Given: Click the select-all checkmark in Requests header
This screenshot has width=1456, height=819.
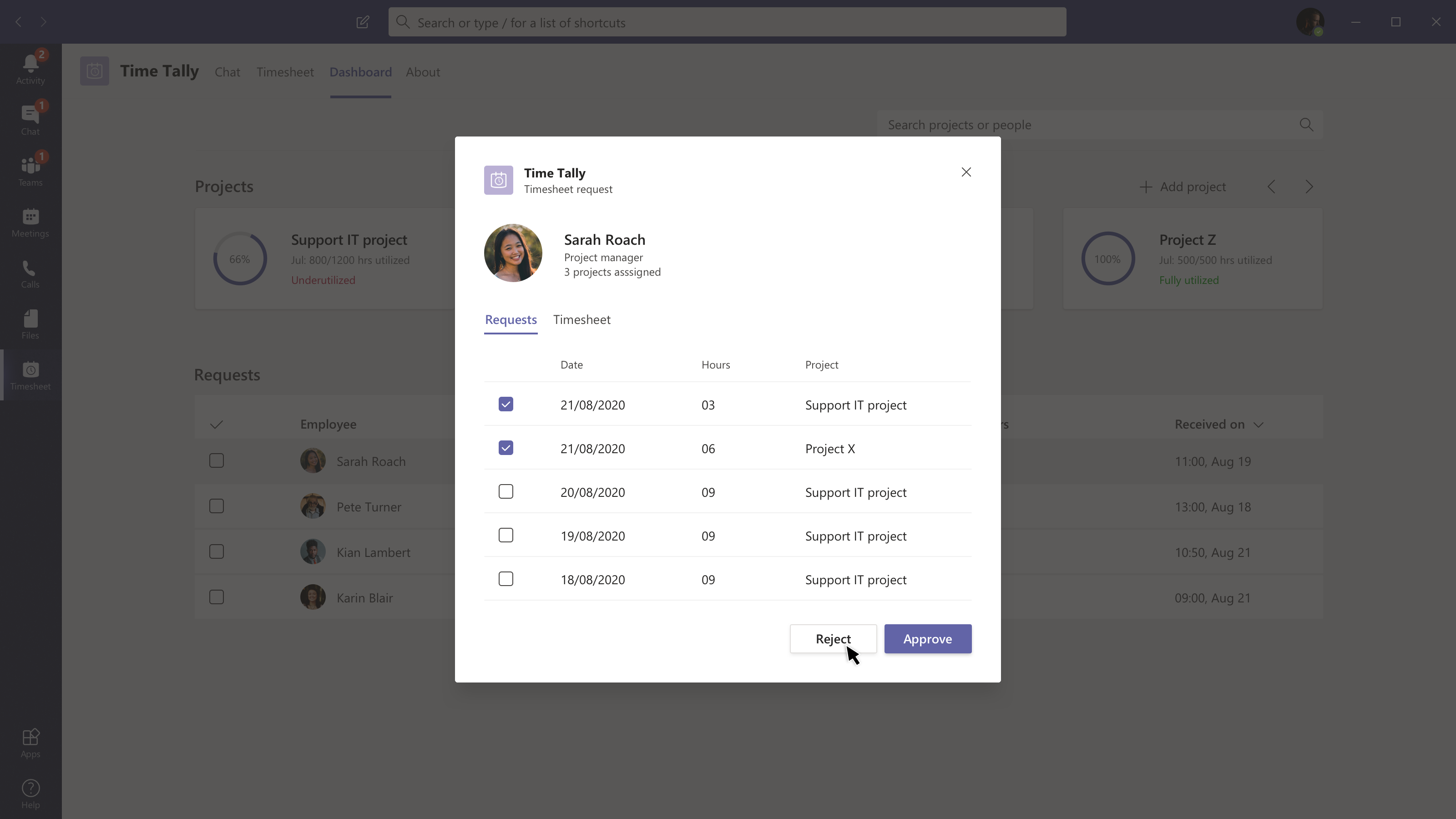Looking at the screenshot, I should coord(217,425).
